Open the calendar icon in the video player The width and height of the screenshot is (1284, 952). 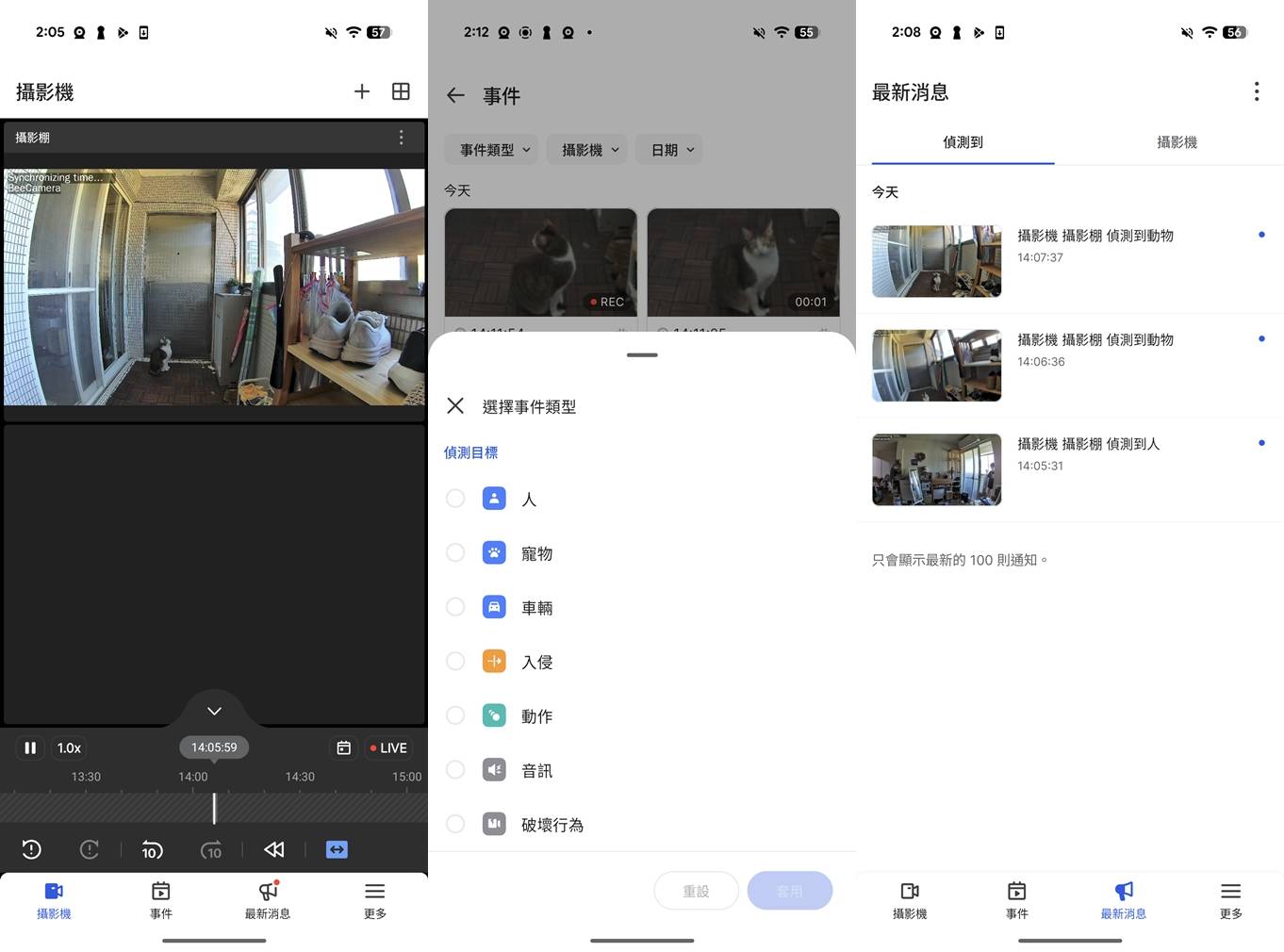[x=343, y=747]
